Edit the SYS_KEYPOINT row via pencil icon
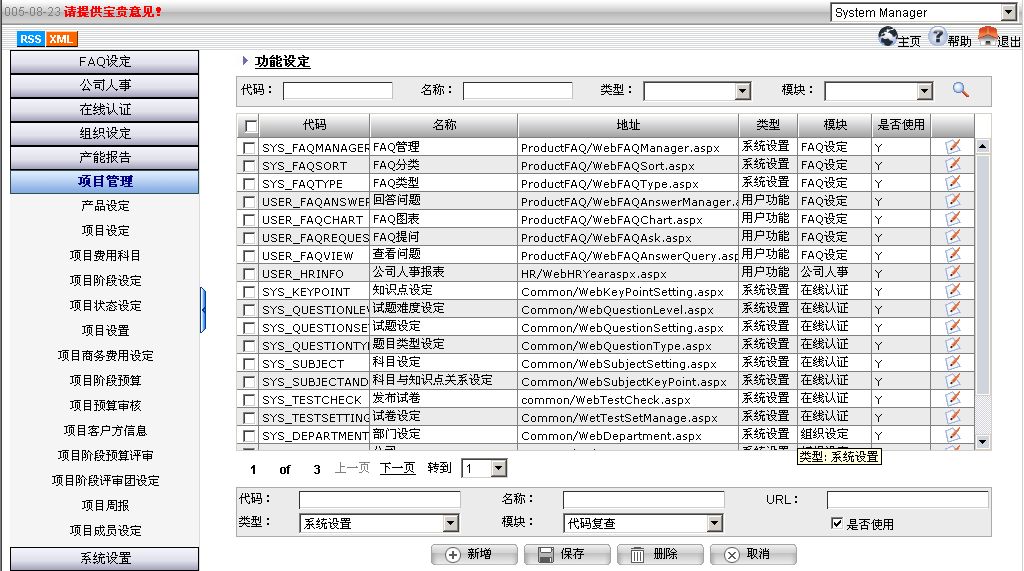 click(x=953, y=290)
